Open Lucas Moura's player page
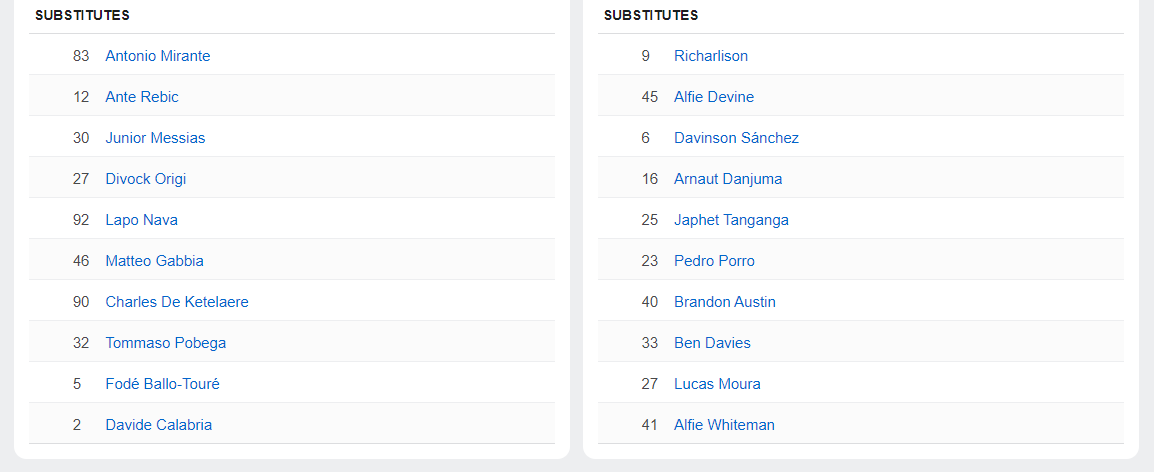This screenshot has height=472, width=1154. (x=717, y=384)
